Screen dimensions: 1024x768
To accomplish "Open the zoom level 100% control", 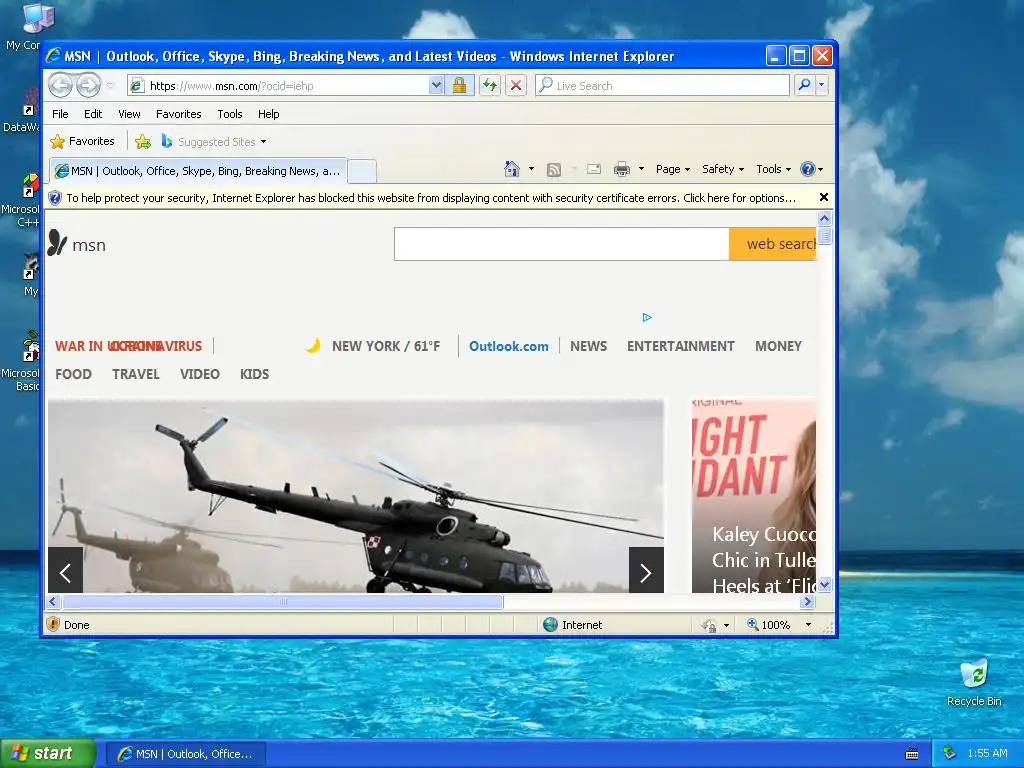I will click(778, 625).
